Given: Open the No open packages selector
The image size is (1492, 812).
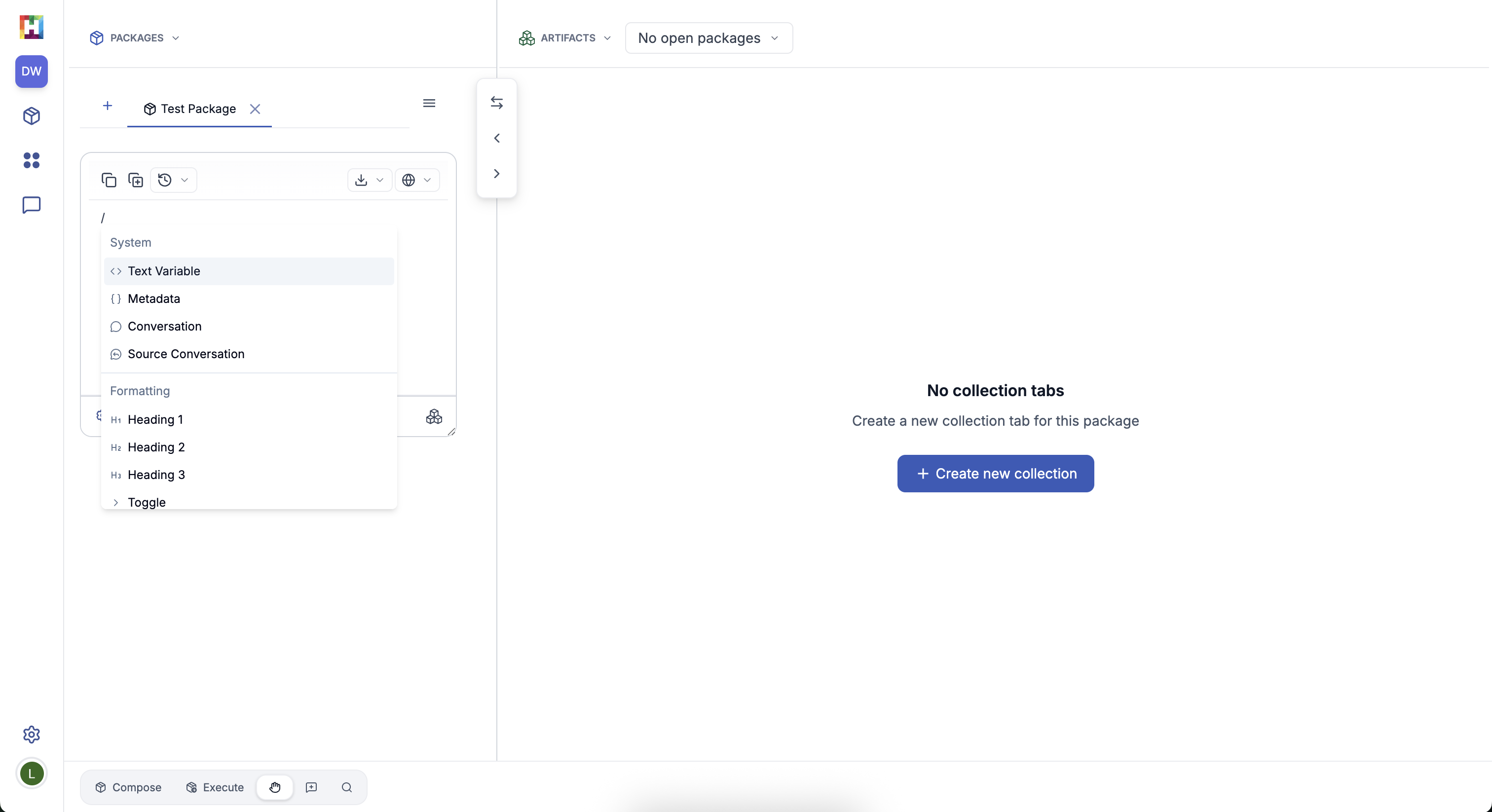Looking at the screenshot, I should tap(709, 38).
